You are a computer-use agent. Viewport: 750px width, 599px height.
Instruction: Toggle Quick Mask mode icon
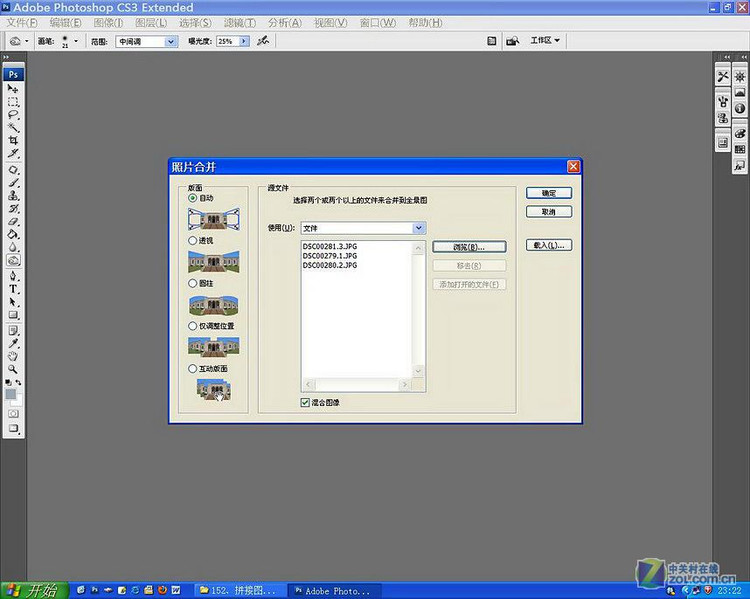[x=13, y=413]
